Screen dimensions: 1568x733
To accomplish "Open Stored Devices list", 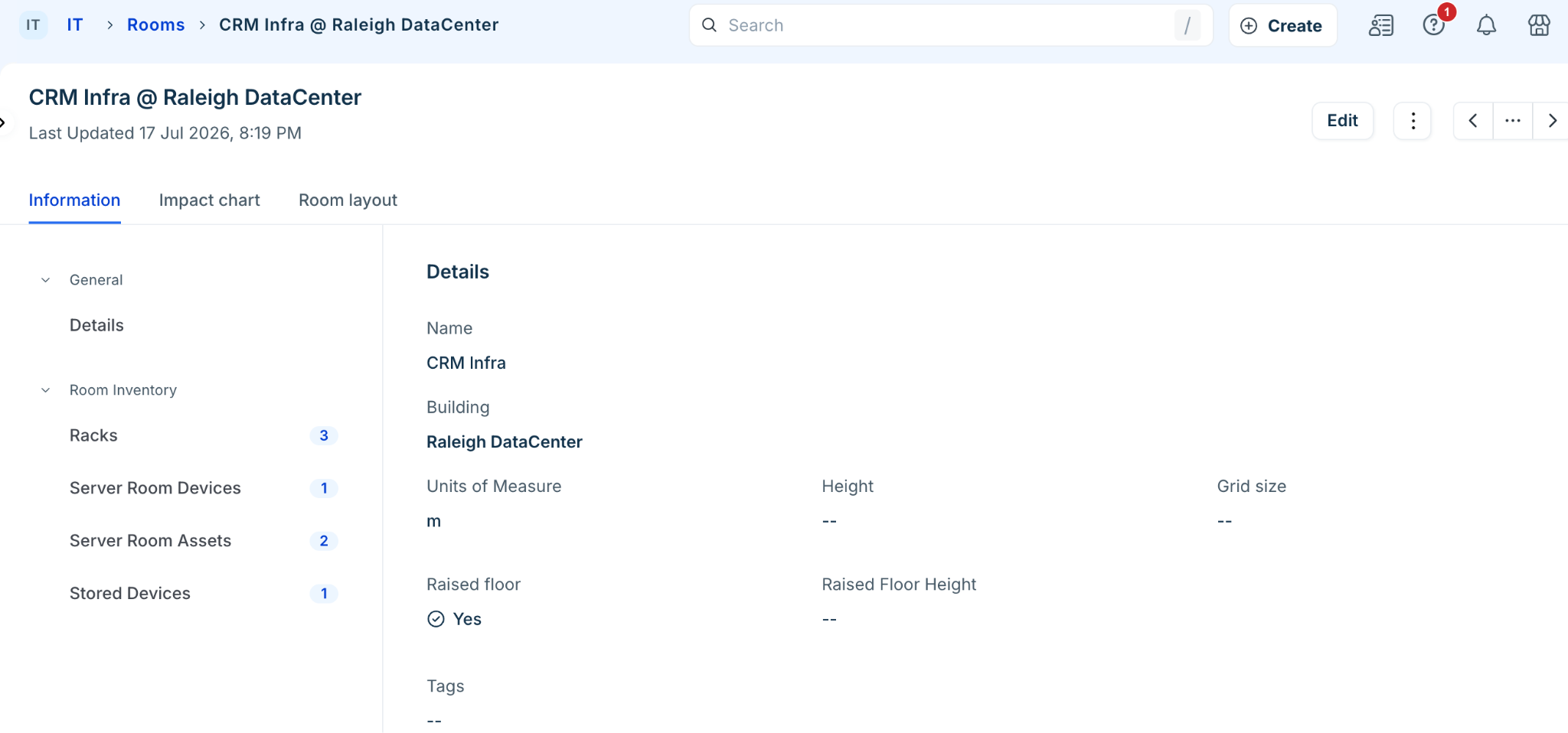I will pos(130,594).
